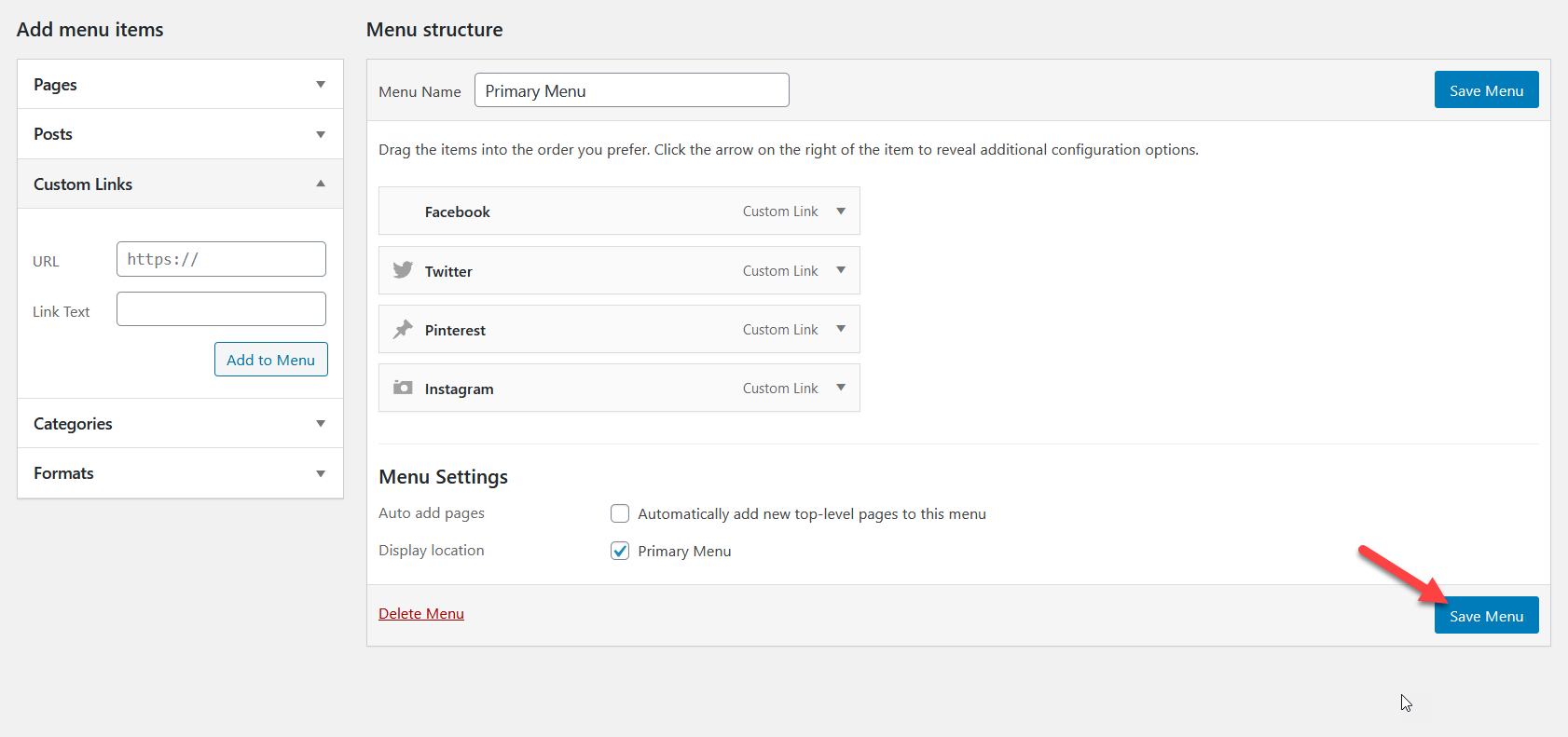
Task: Click the Add menu items heading
Action: (89, 30)
